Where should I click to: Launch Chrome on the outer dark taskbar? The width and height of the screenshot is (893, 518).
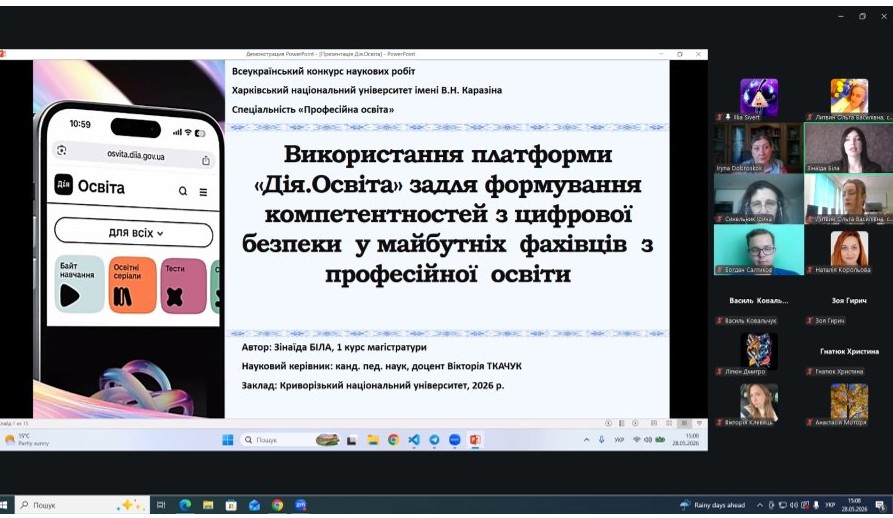(277, 505)
